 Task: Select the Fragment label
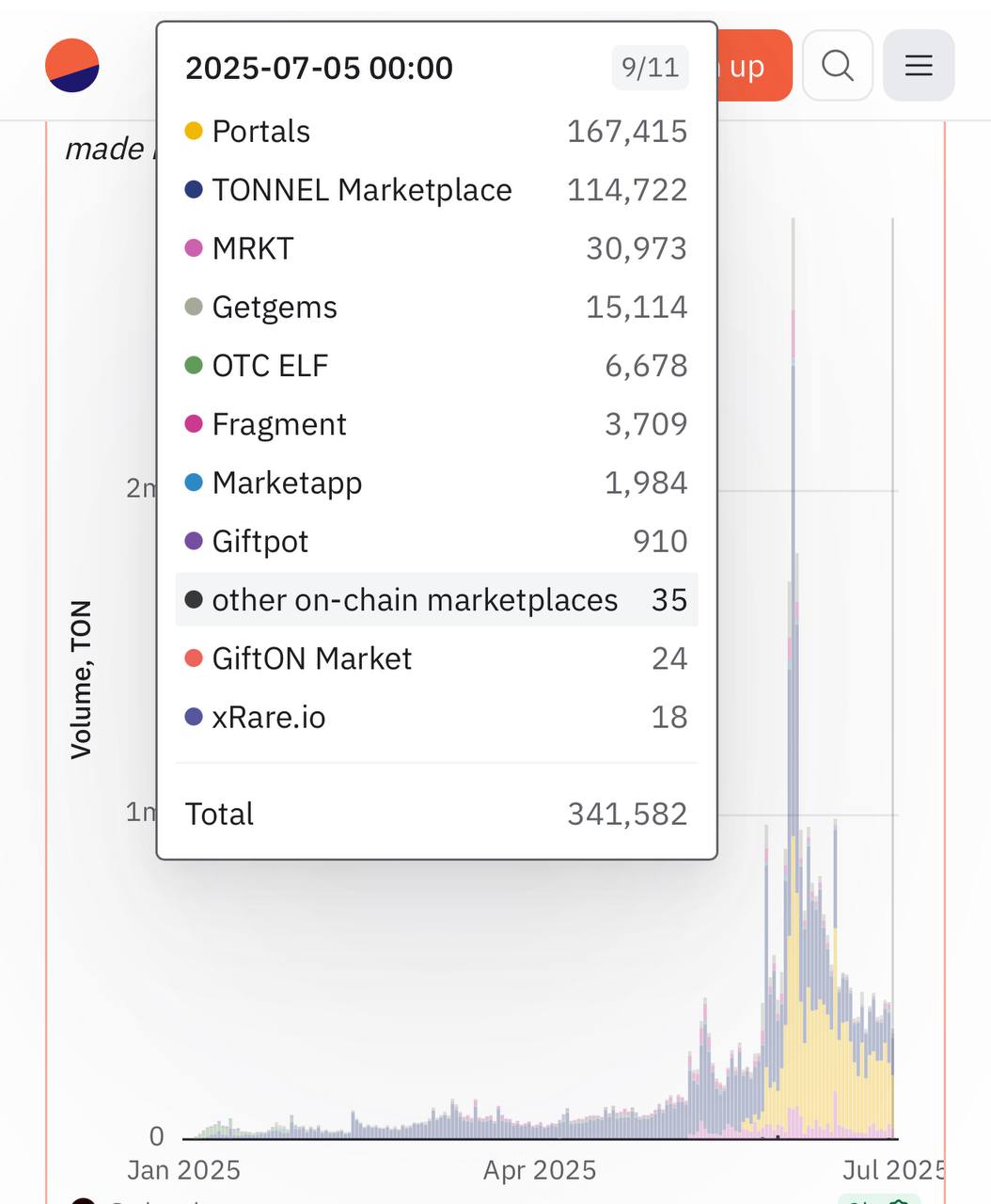(x=279, y=424)
